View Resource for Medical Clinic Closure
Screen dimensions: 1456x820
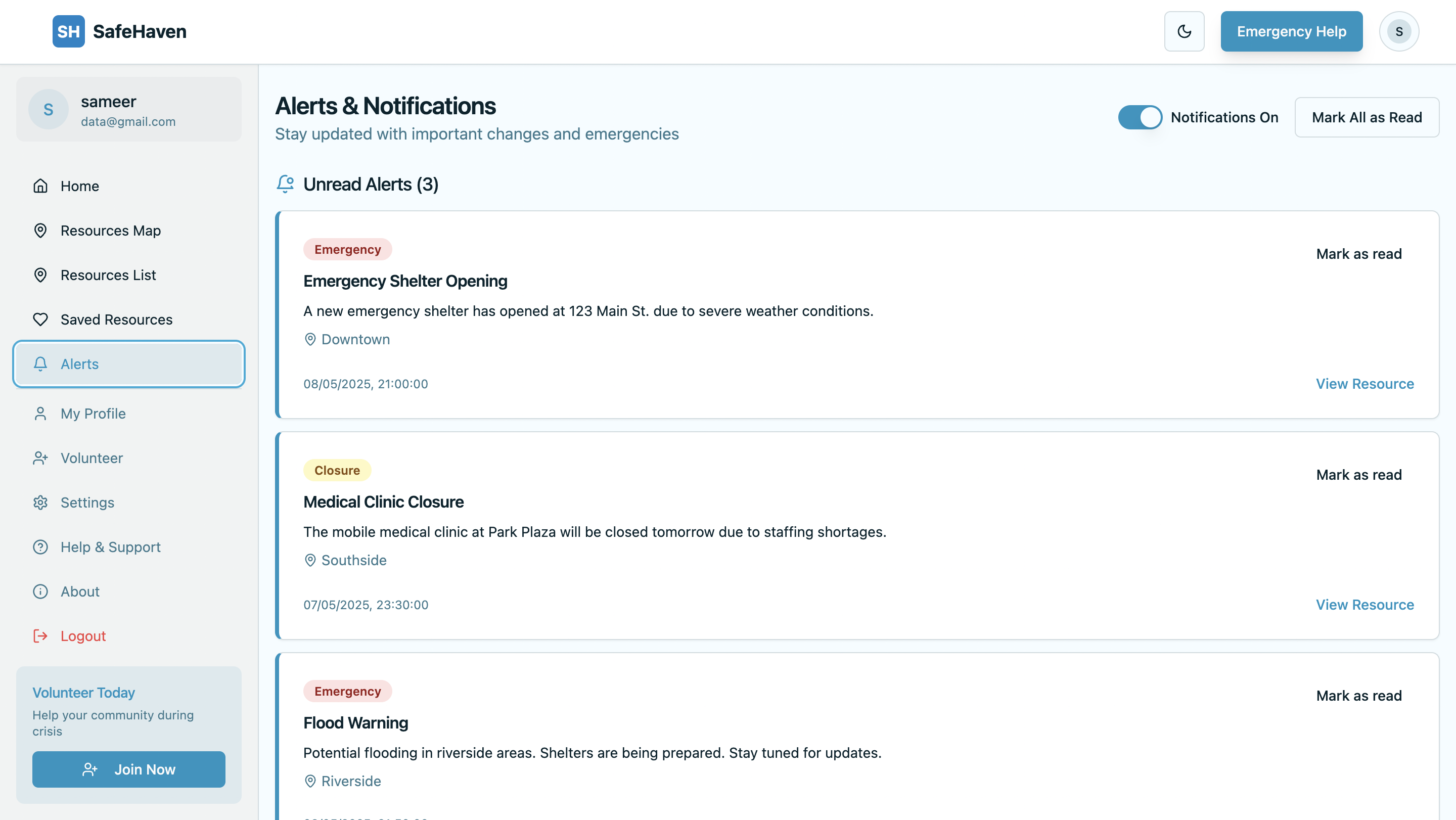(x=1364, y=605)
